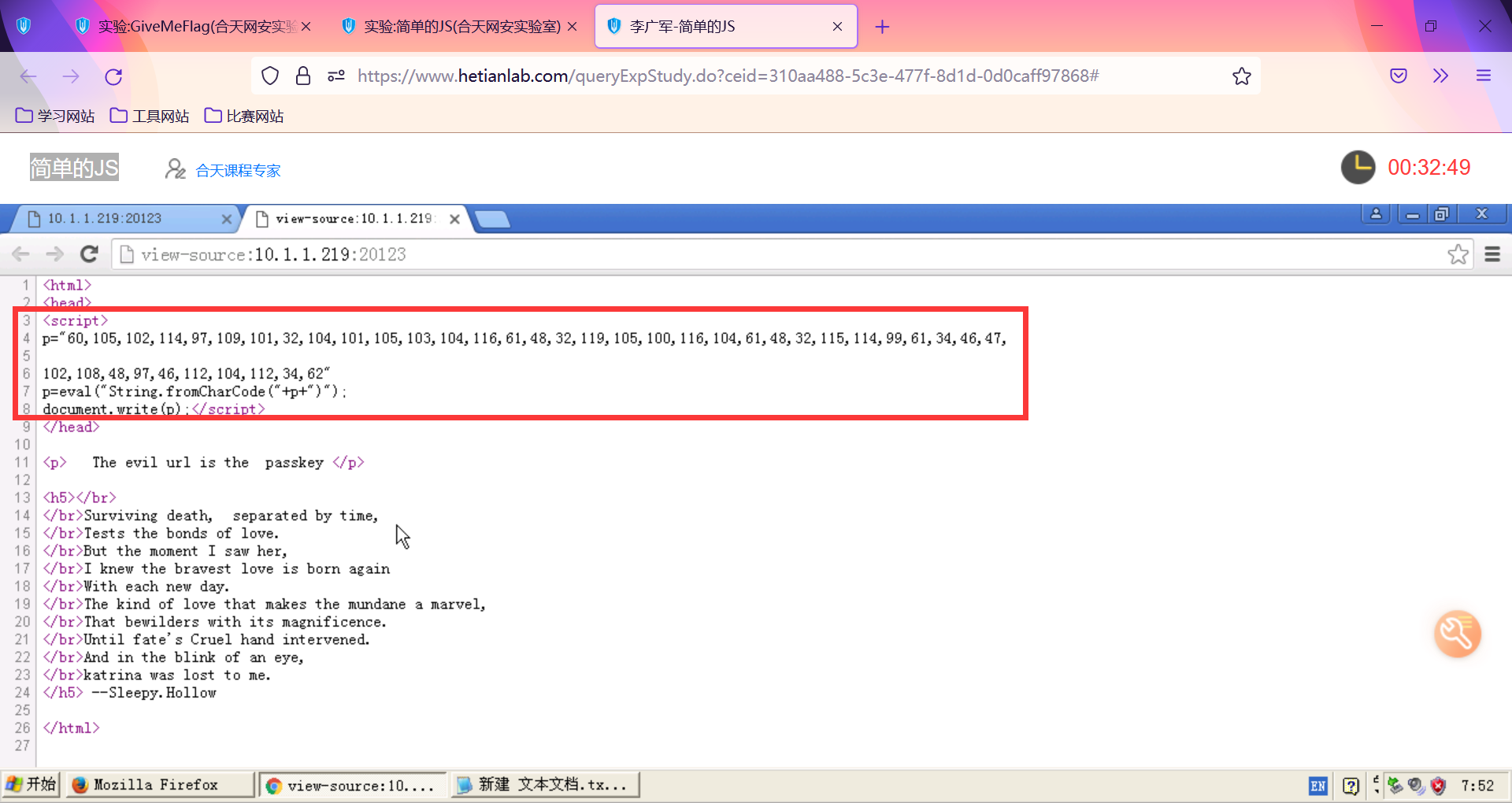Click the 'Surviving death, separated by time,' line
The height and width of the screenshot is (803, 1512).
click(210, 516)
